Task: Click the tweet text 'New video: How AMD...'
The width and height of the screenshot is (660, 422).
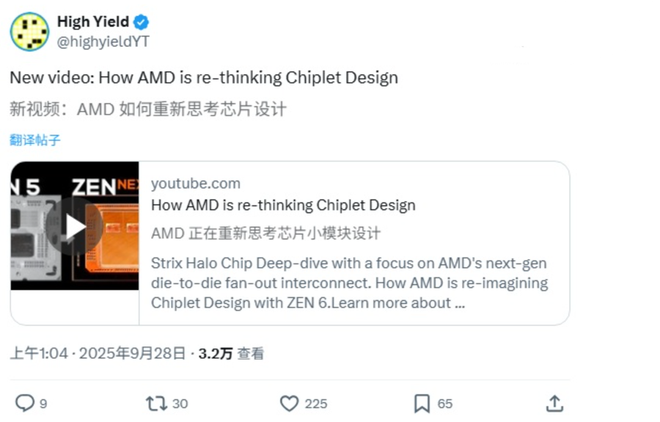Action: coord(204,78)
